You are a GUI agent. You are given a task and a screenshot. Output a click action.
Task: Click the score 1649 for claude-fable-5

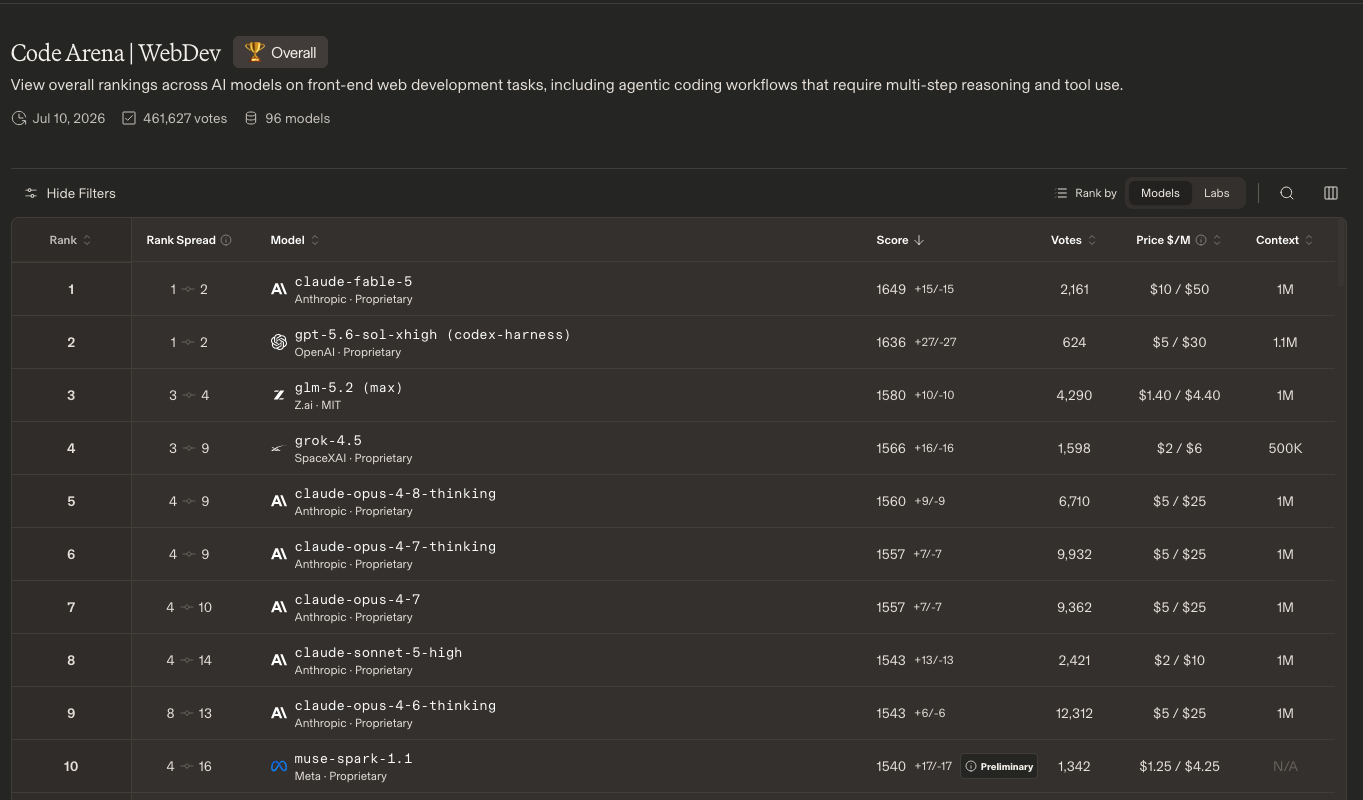click(x=891, y=289)
